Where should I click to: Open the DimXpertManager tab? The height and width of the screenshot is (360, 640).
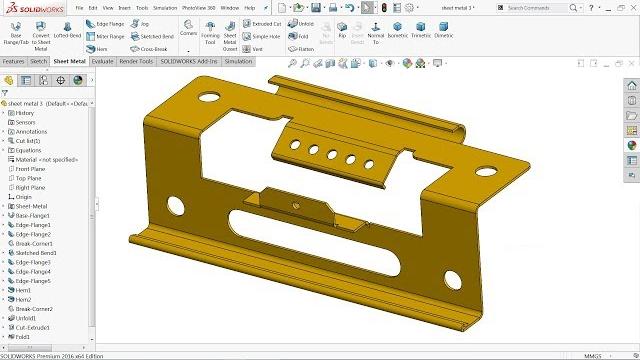pos(60,80)
